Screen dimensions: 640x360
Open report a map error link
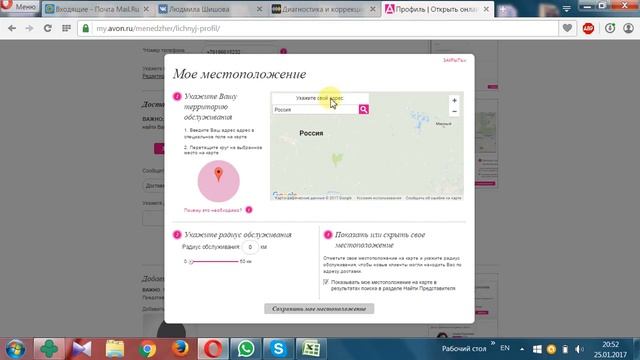(x=433, y=198)
